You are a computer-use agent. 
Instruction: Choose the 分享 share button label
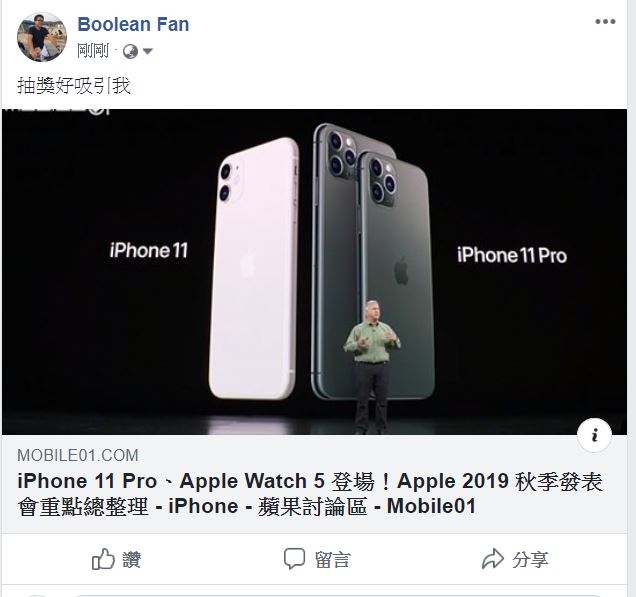pyautogui.click(x=530, y=560)
